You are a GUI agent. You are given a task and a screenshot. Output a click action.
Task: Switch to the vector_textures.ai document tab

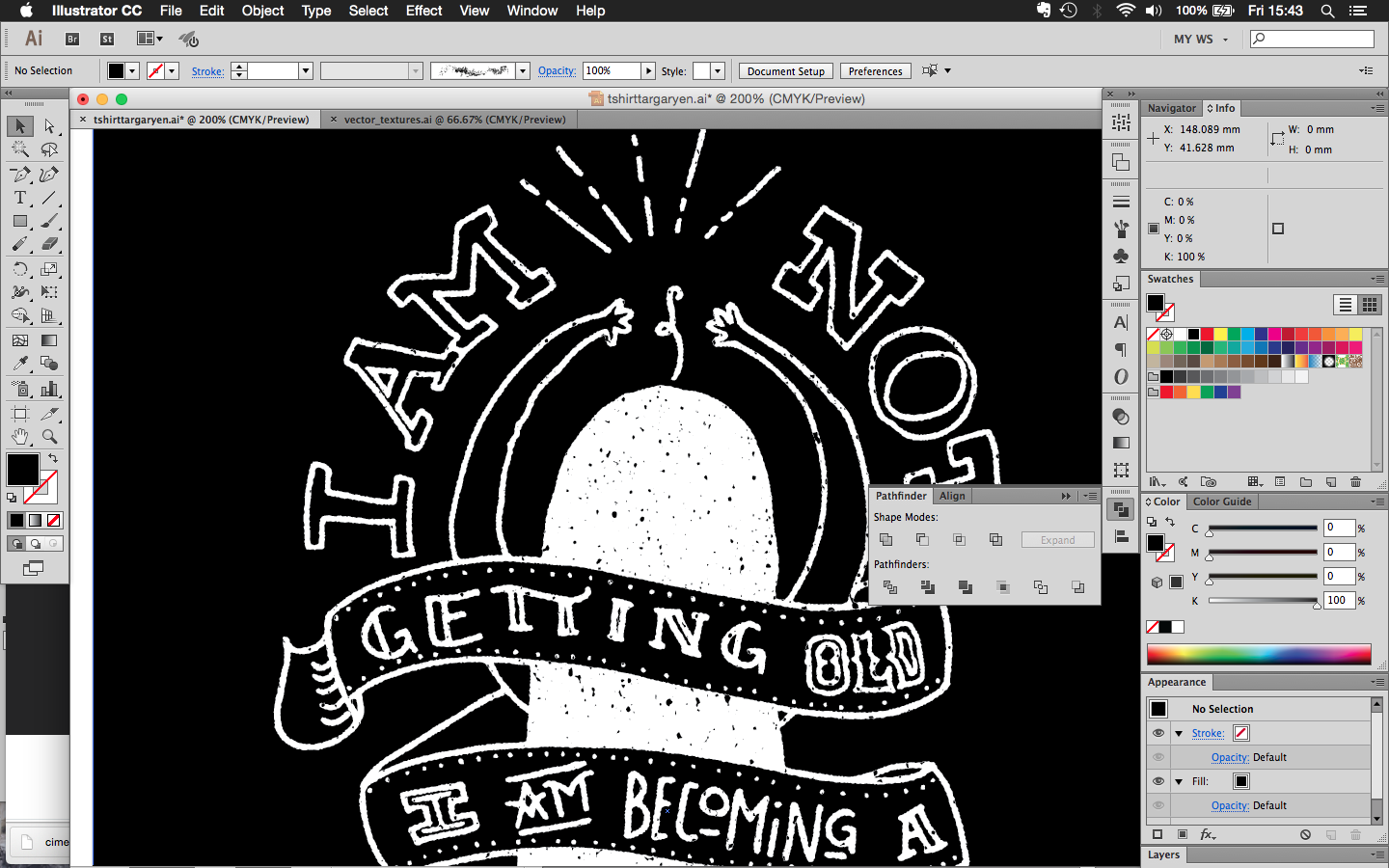coord(454,120)
